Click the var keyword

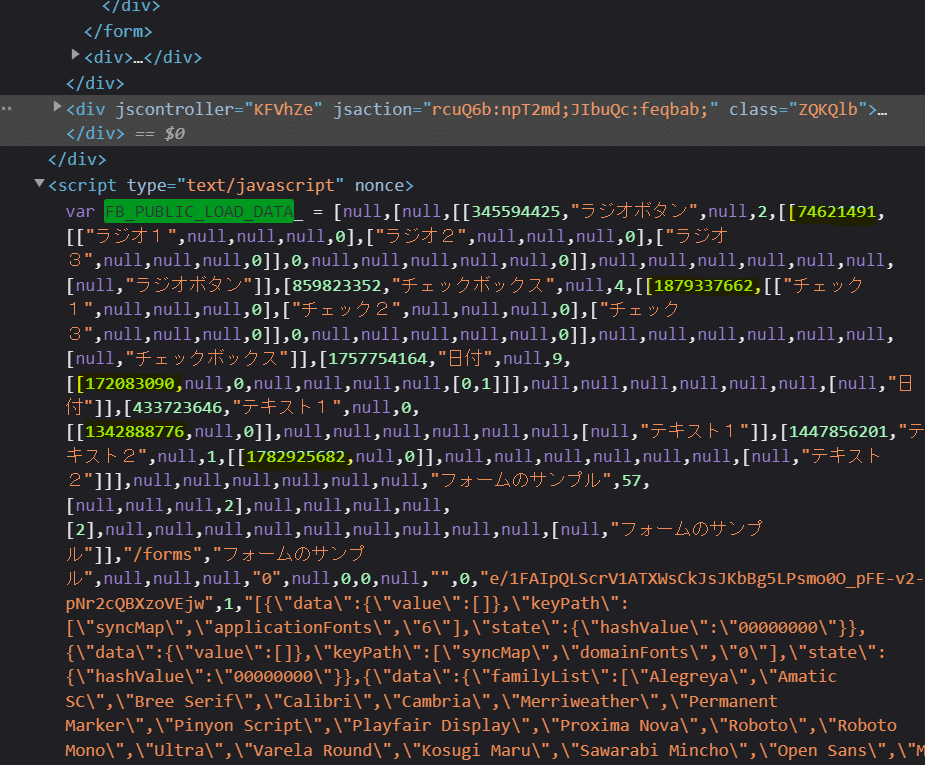[x=80, y=212]
